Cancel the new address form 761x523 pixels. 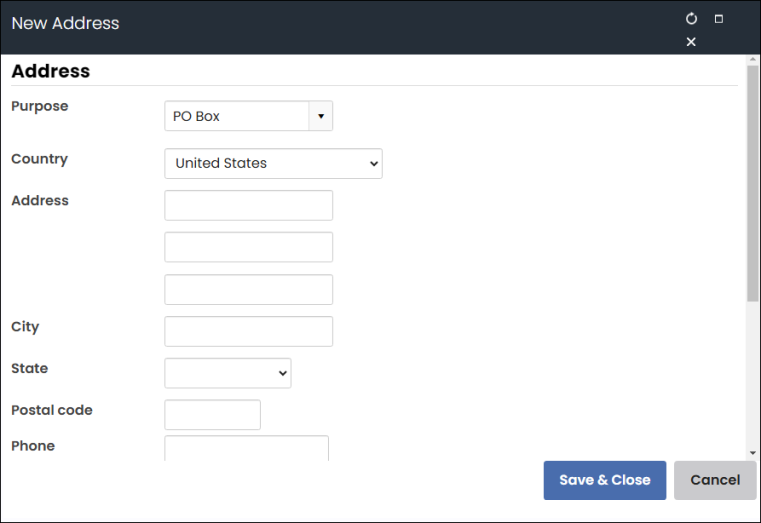[715, 480]
